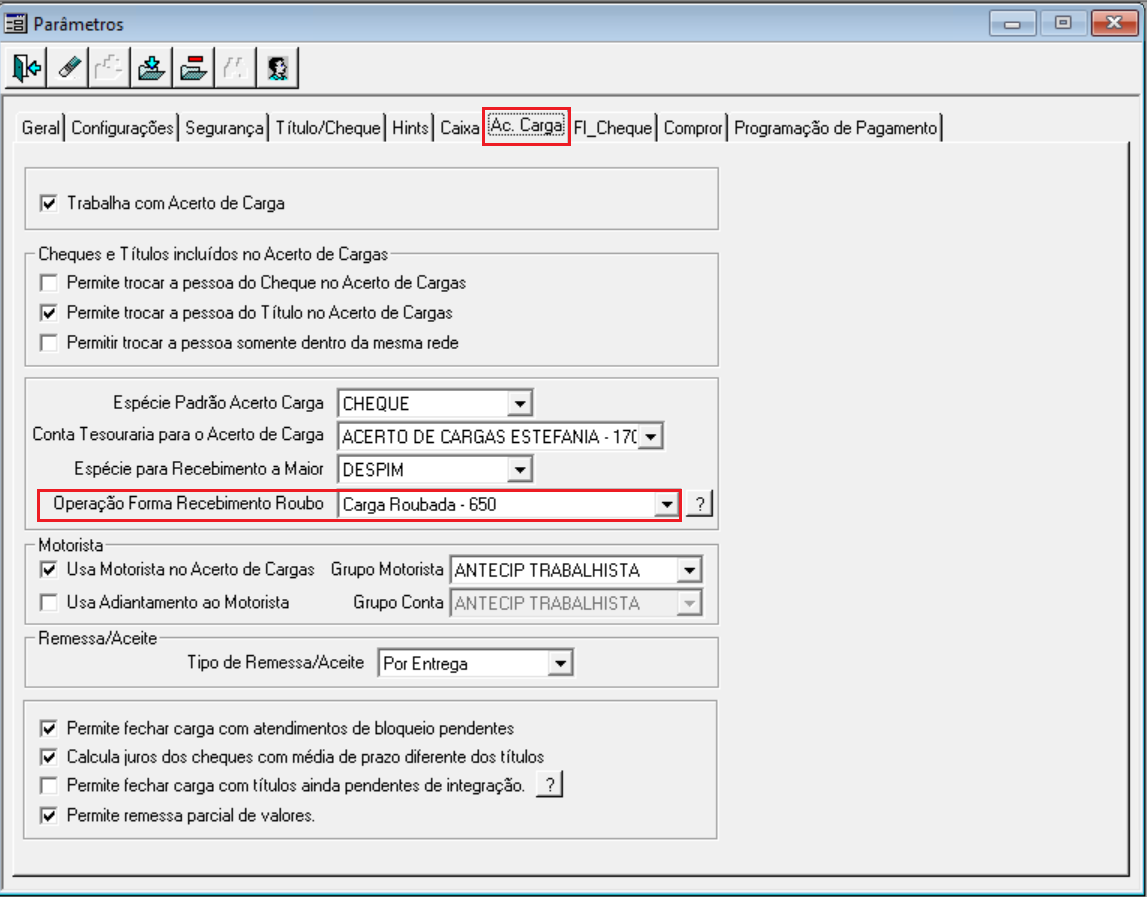This screenshot has height=897, width=1147.
Task: Toggle fechar carga com atendimentos de bloqueio pendentes
Action: coord(49,728)
